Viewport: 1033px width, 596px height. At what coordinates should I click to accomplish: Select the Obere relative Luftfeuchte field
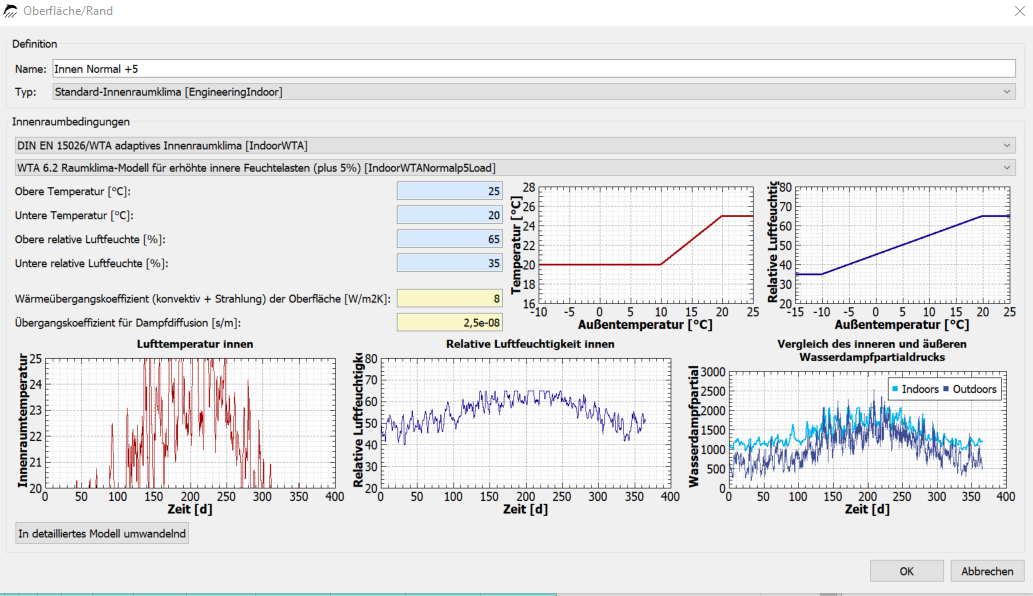coord(449,239)
